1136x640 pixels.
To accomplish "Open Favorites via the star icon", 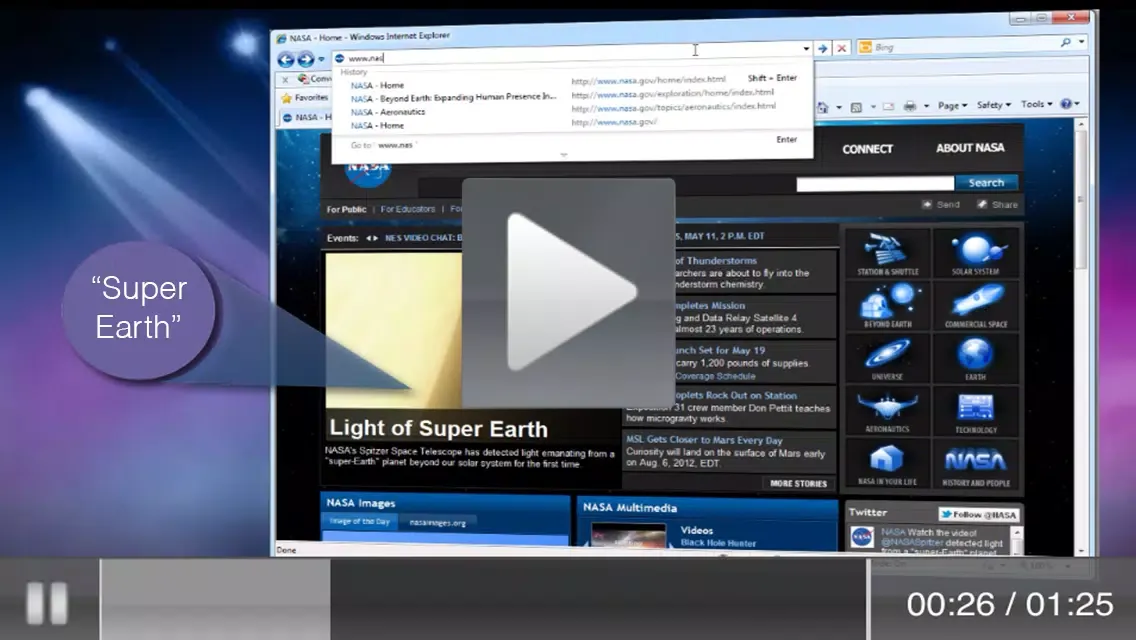I will (x=286, y=98).
